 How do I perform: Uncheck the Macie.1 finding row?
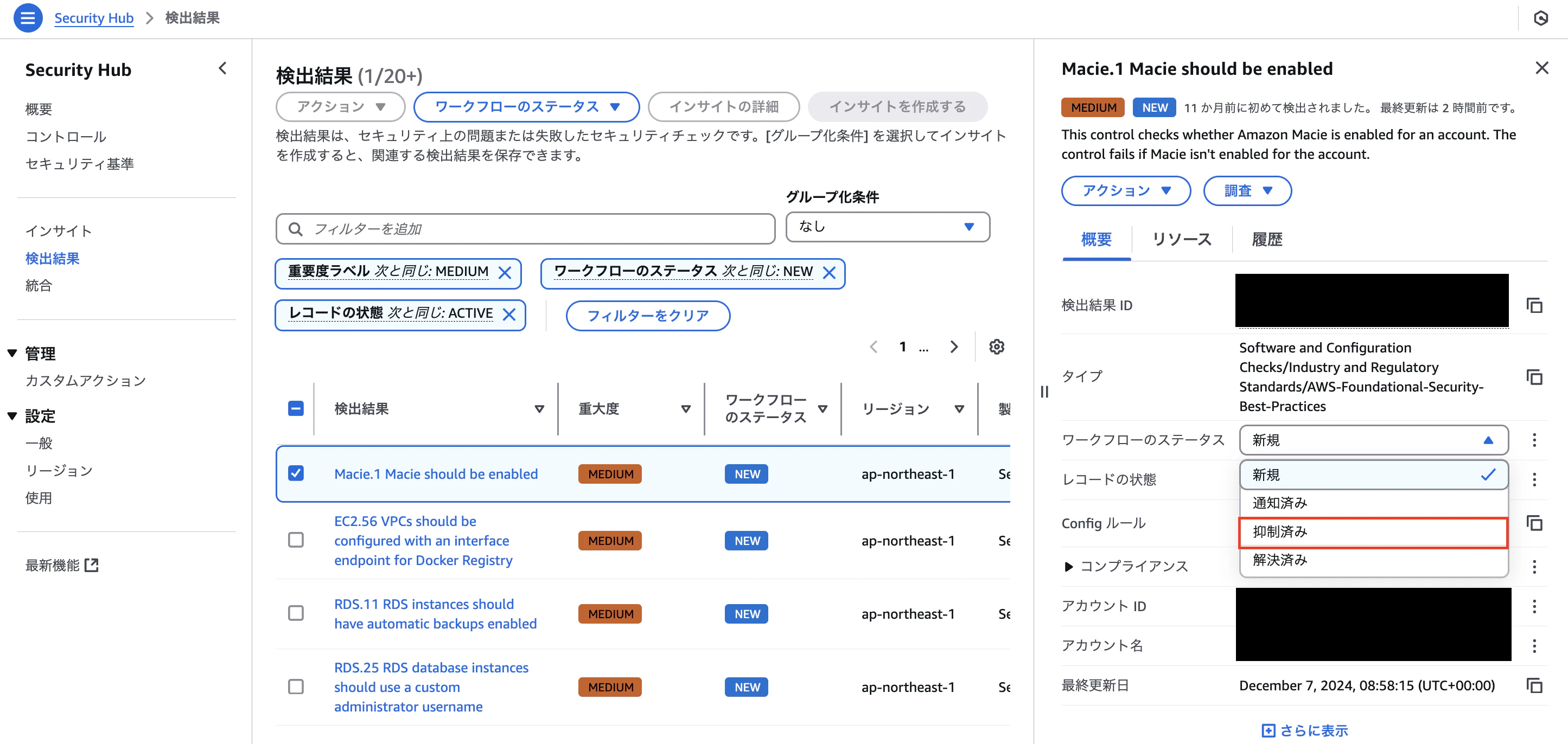click(296, 473)
